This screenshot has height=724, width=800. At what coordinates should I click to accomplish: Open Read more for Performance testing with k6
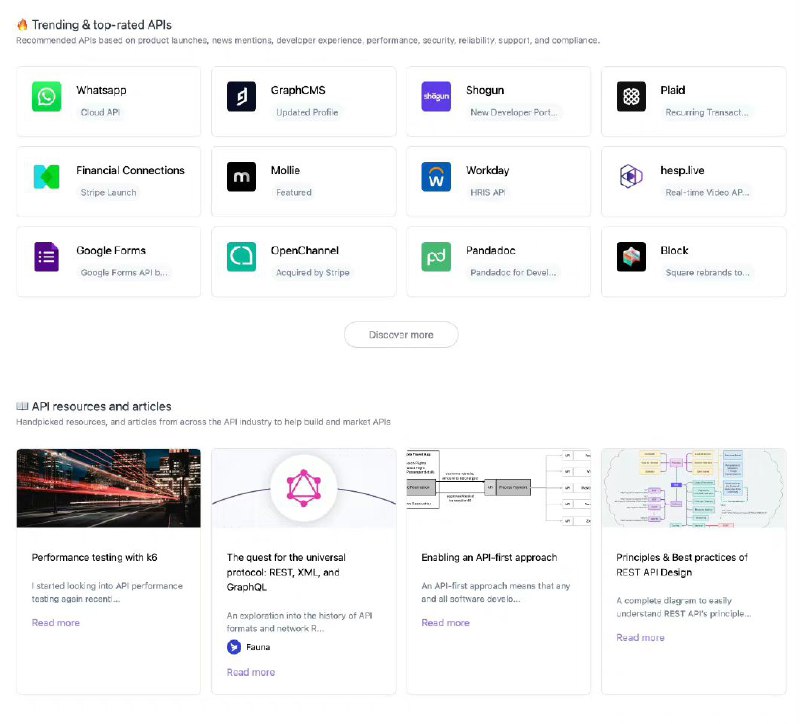coord(55,622)
